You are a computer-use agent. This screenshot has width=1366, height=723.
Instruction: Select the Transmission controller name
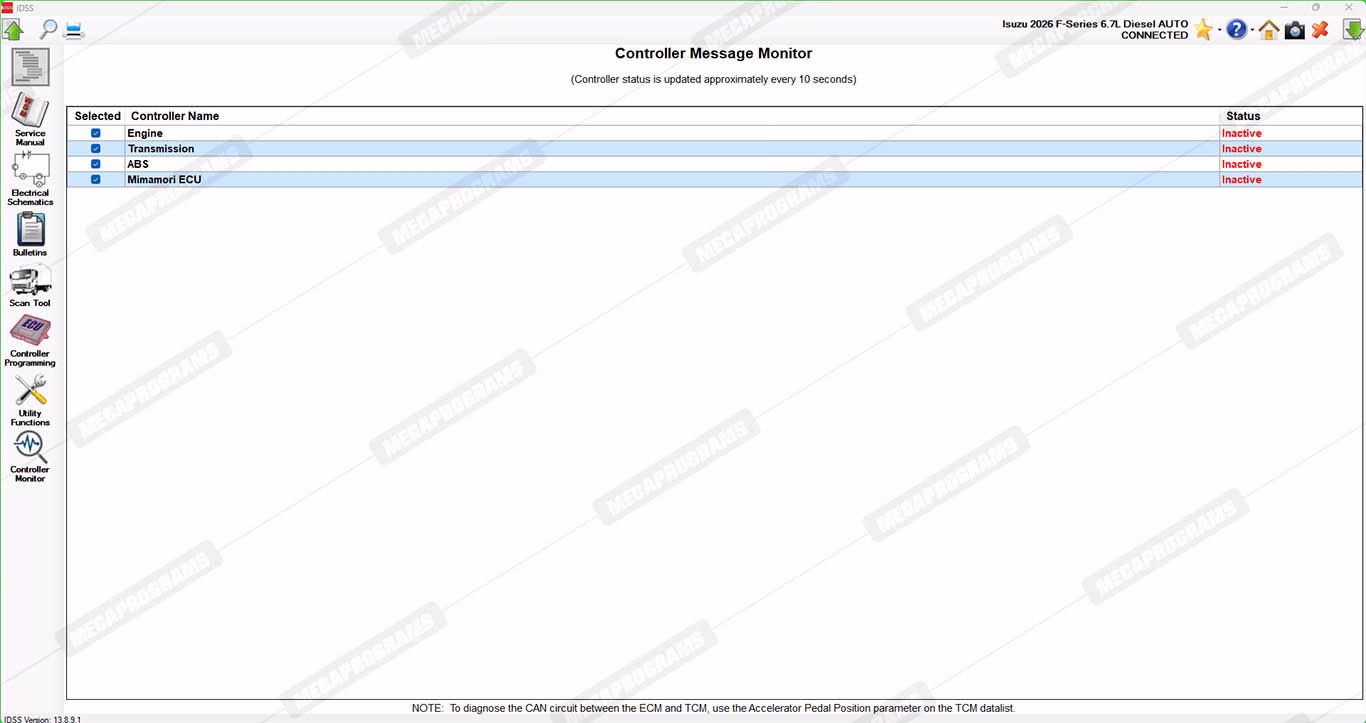(x=161, y=149)
